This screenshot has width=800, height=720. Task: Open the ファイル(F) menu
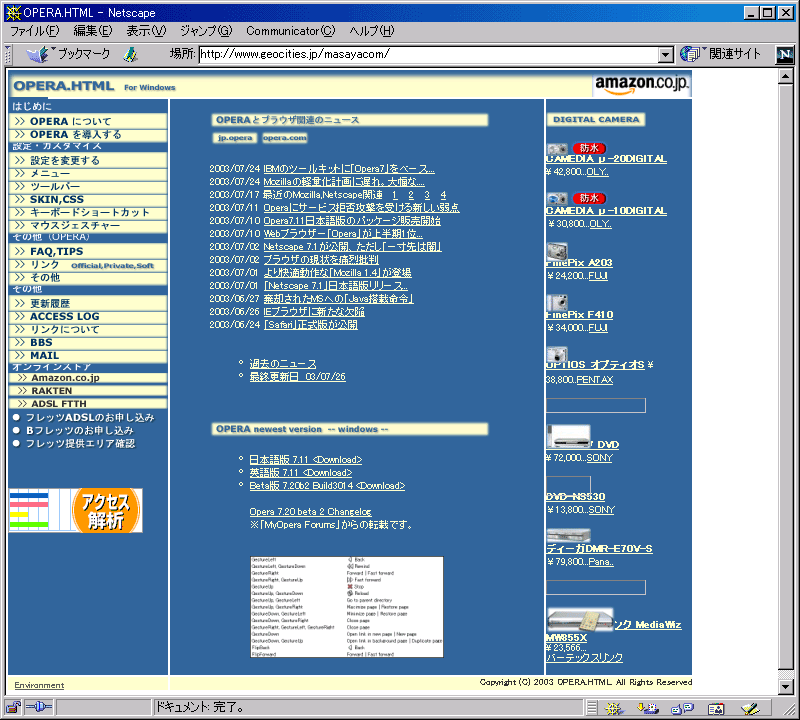pyautogui.click(x=35, y=31)
